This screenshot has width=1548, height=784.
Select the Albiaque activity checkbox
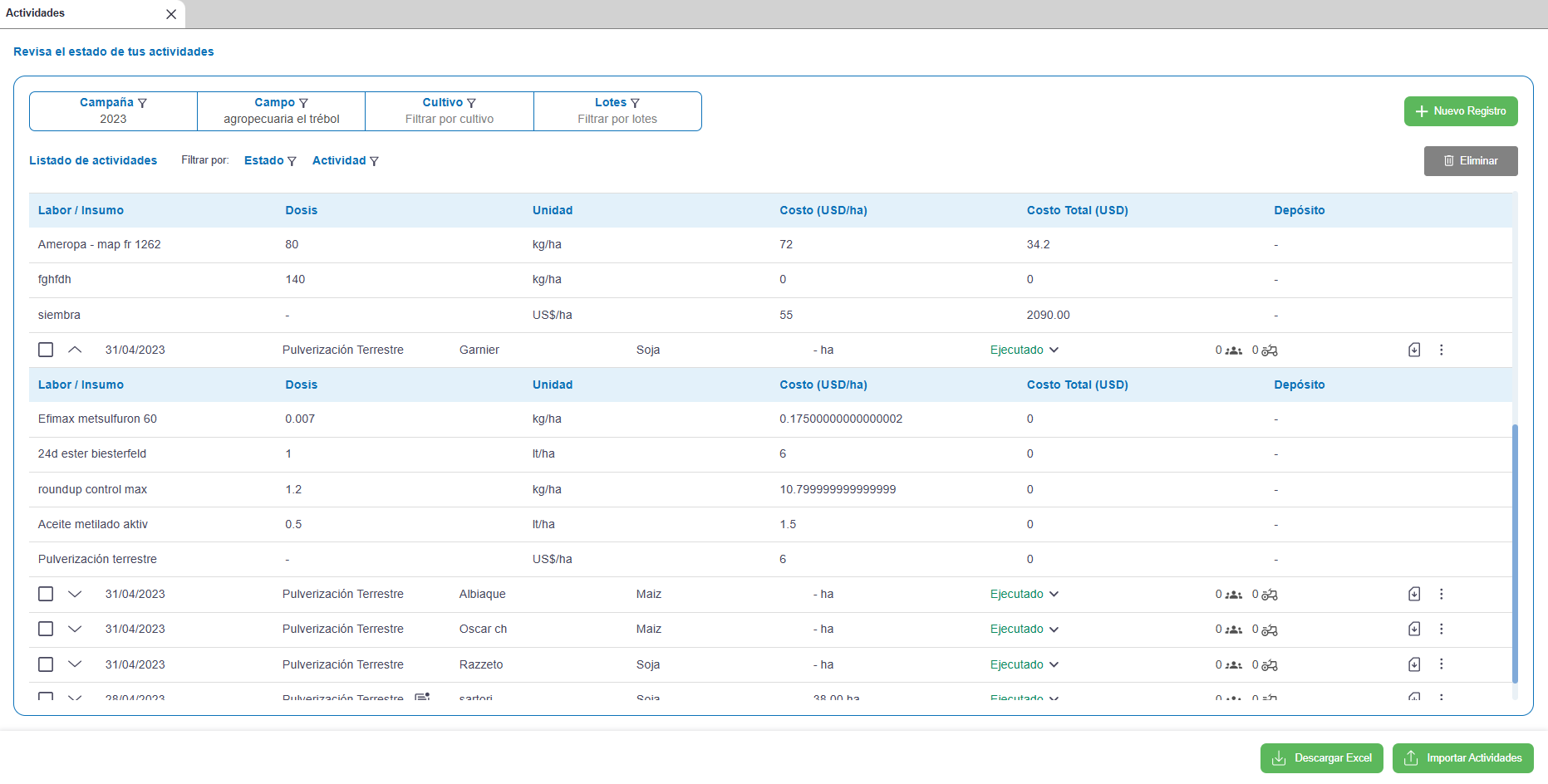(46, 594)
